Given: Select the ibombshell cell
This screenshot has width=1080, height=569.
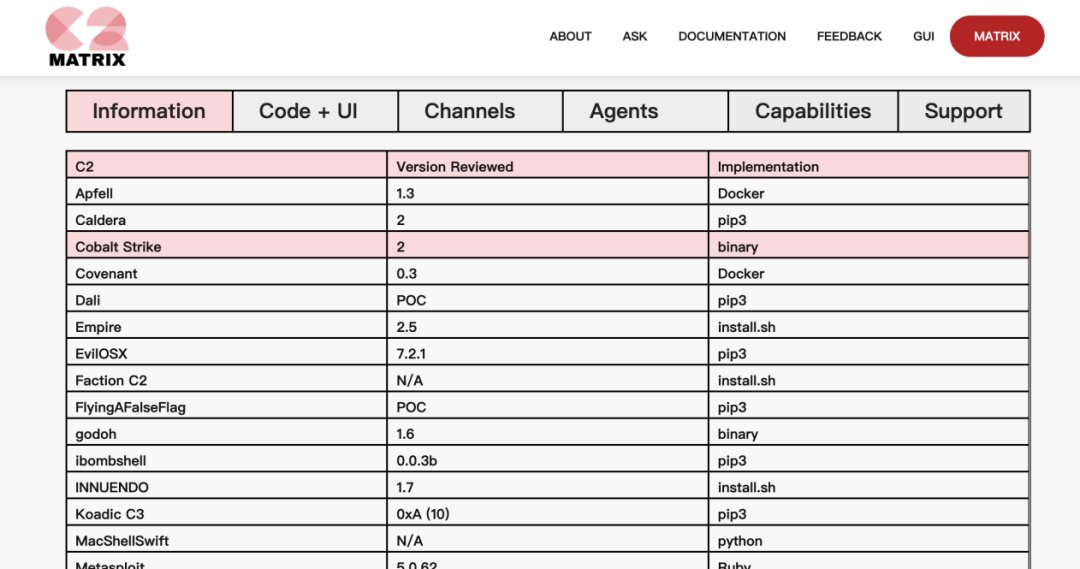Looking at the screenshot, I should point(227,460).
